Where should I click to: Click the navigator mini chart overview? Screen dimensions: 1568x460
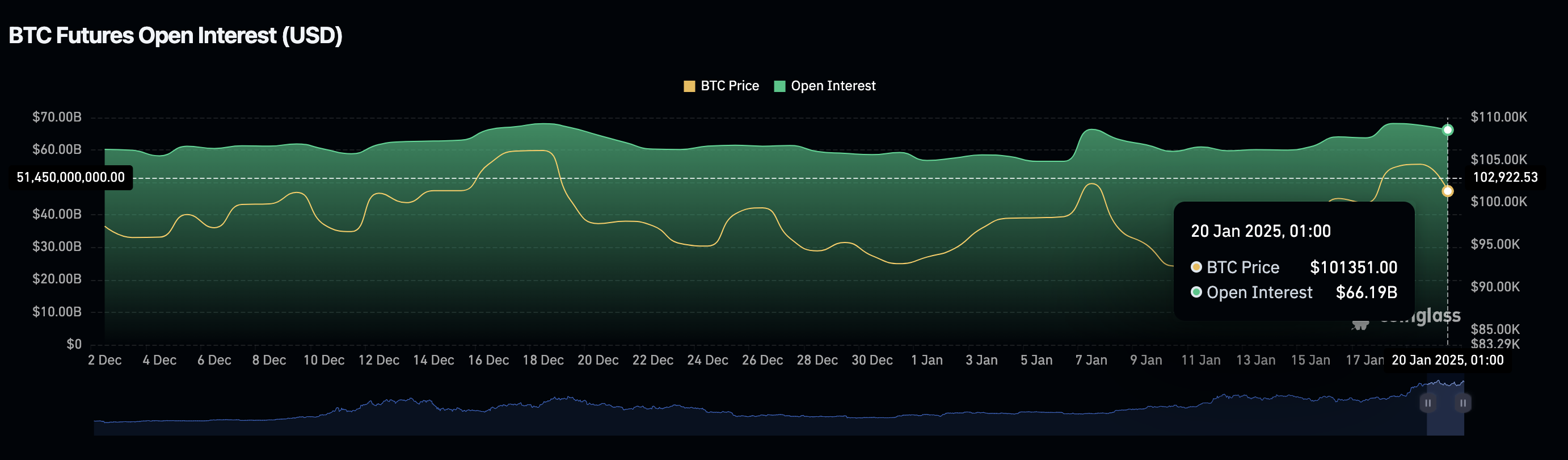778,407
